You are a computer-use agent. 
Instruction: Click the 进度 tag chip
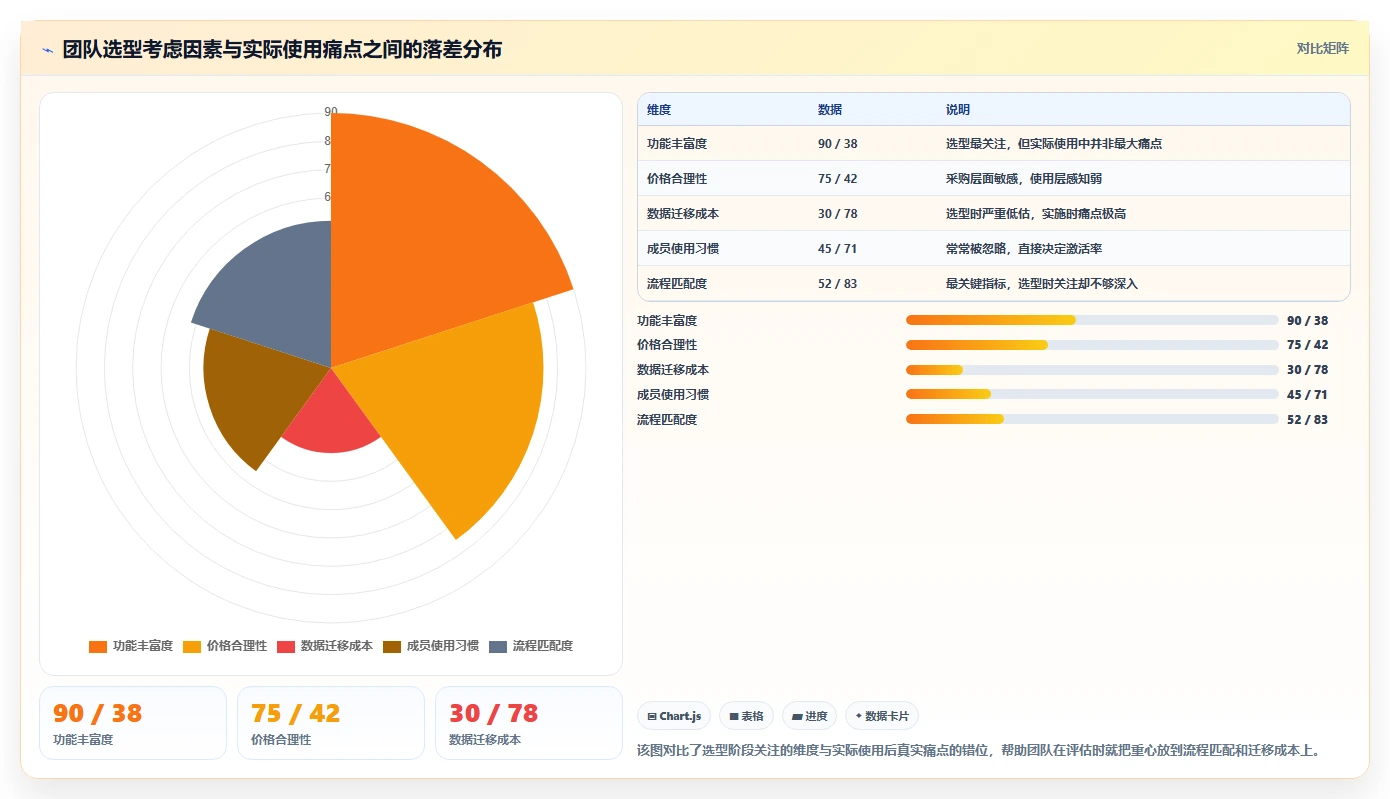point(810,716)
